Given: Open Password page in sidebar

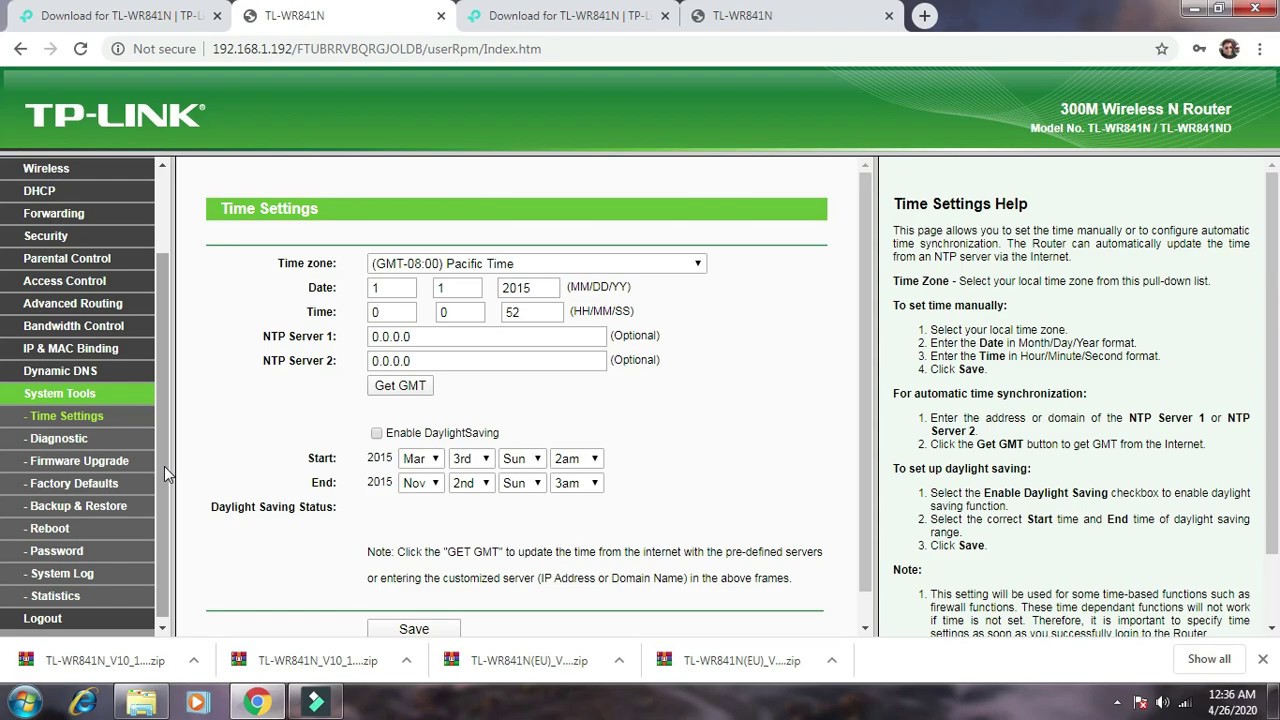Looking at the screenshot, I should coord(77,551).
